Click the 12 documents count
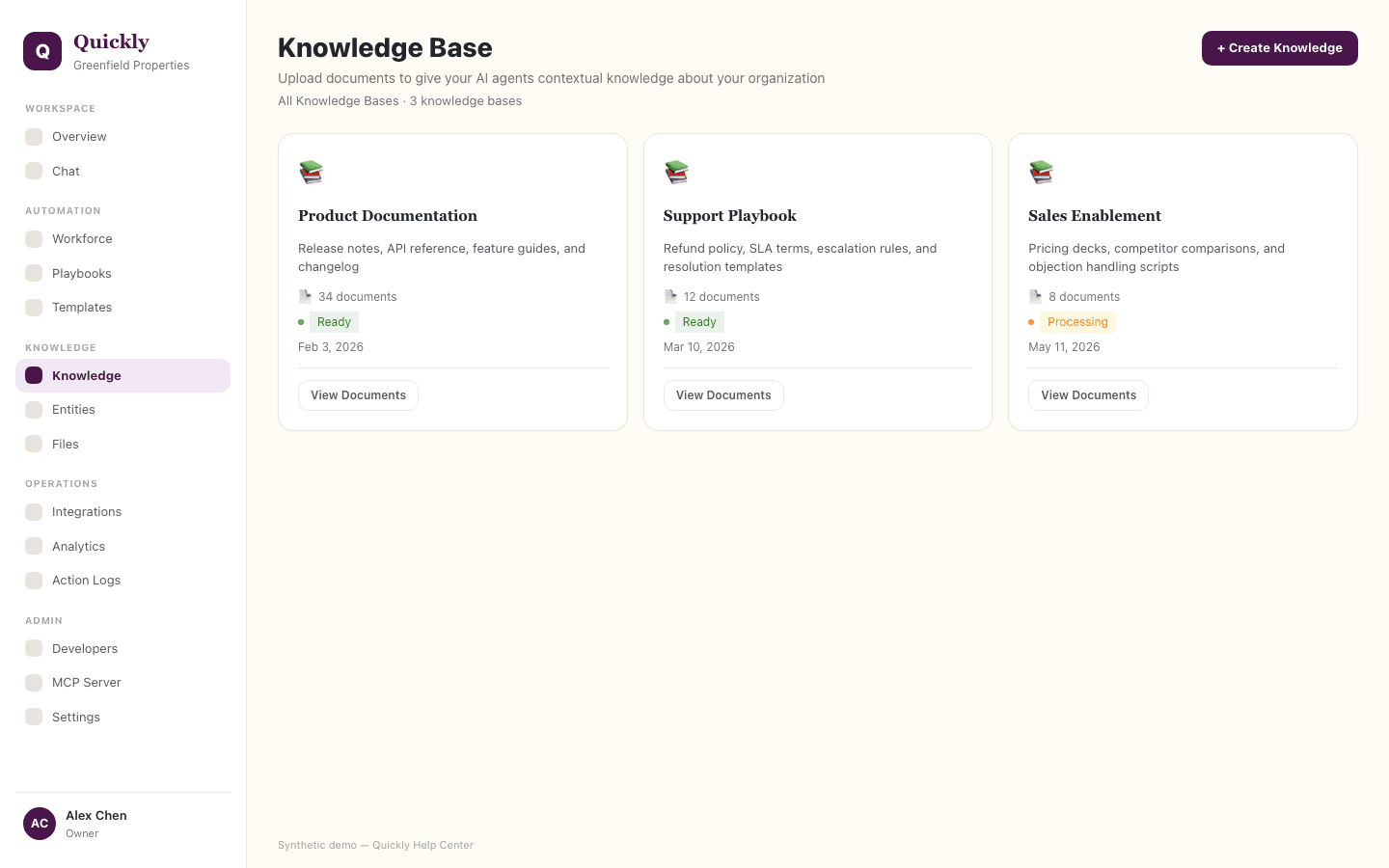 [722, 297]
